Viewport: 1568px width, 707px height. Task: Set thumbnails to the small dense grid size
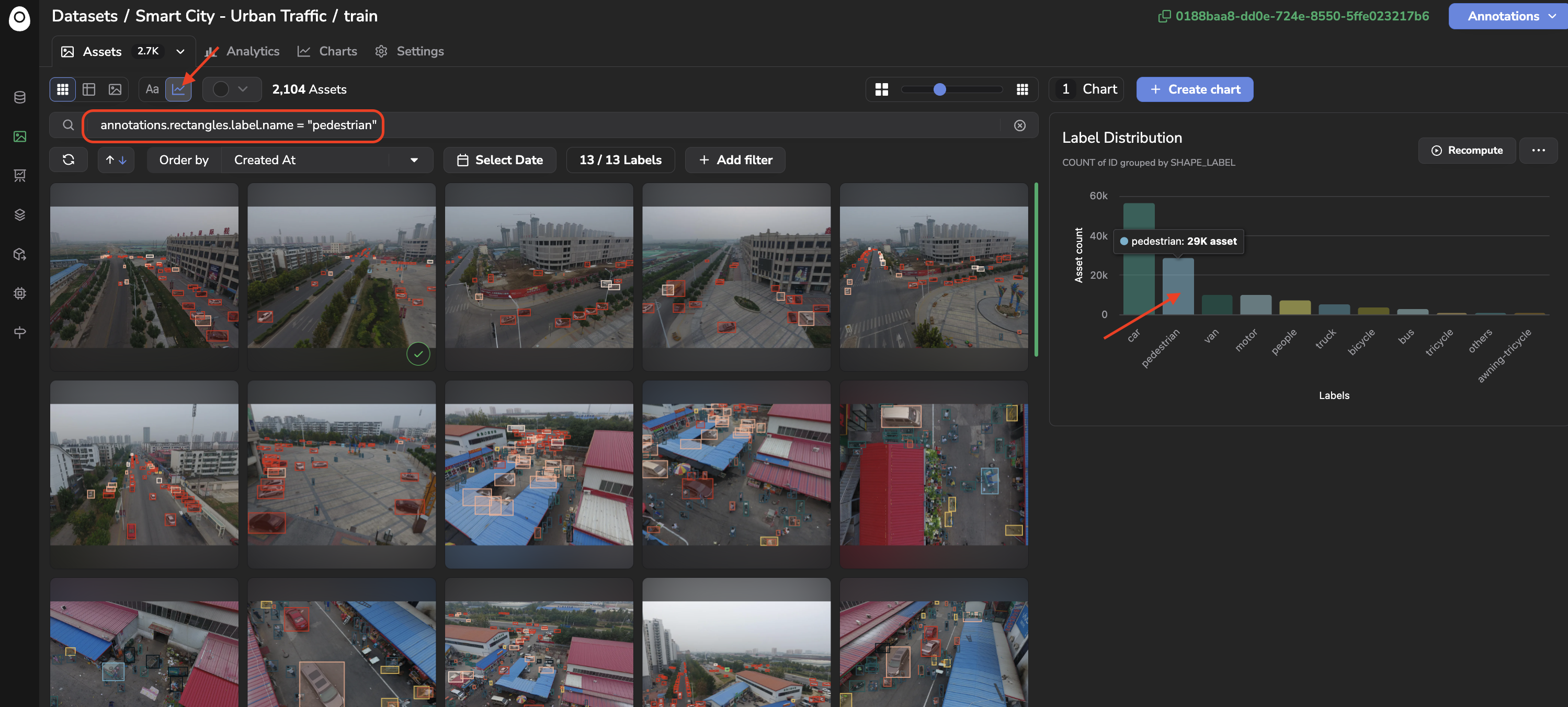[1022, 89]
